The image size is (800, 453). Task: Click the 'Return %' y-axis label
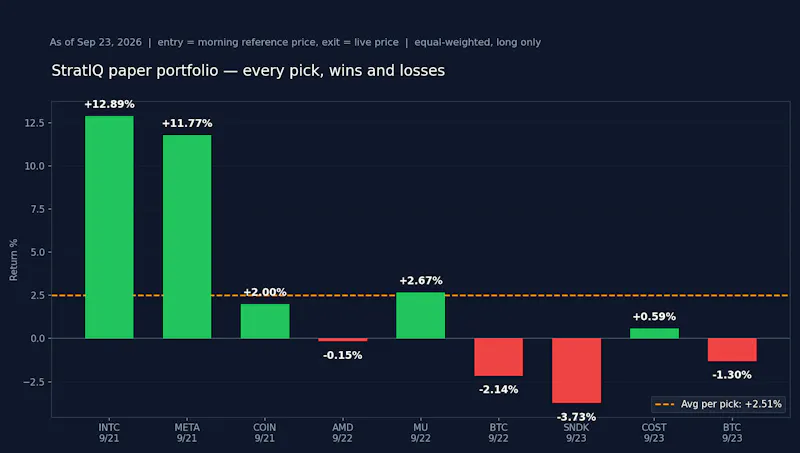[x=13, y=260]
